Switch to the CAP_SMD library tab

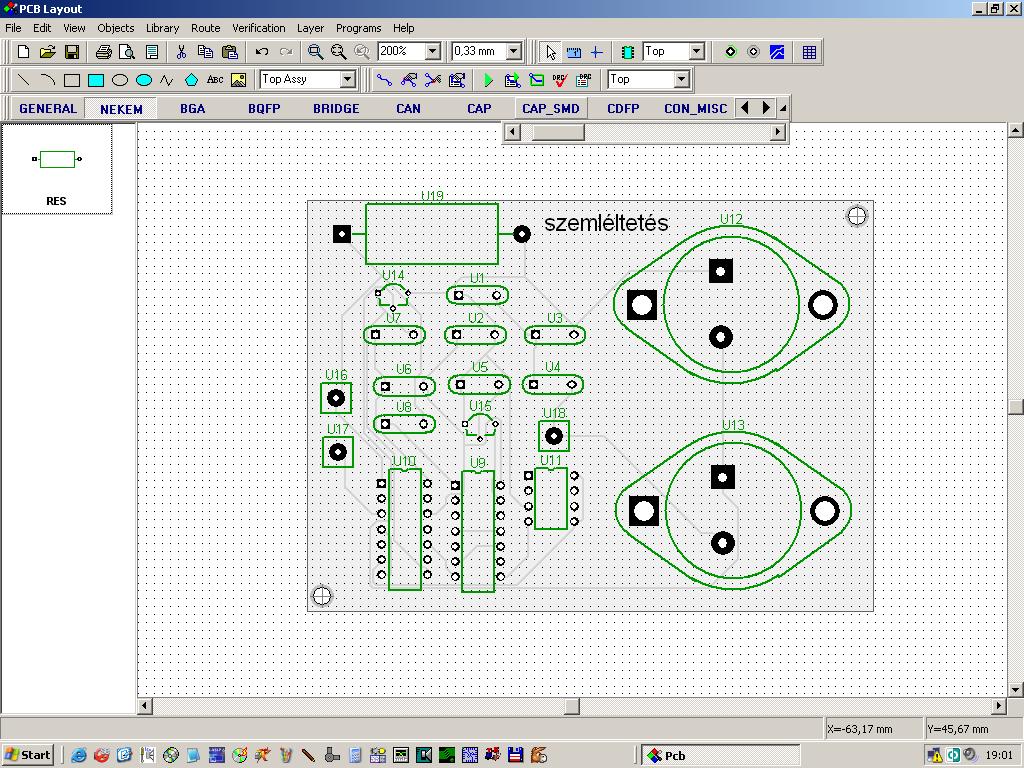550,108
